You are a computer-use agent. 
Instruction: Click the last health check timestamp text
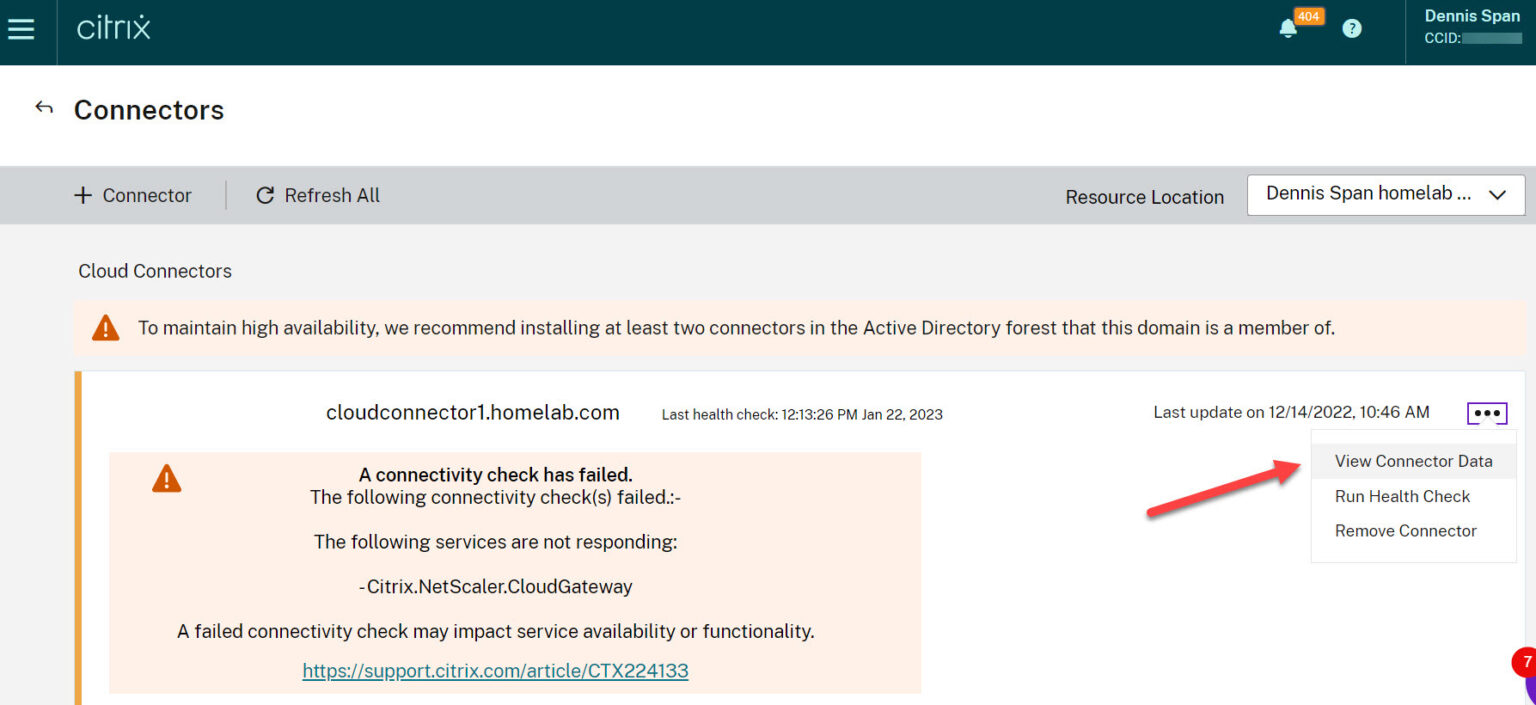click(801, 413)
